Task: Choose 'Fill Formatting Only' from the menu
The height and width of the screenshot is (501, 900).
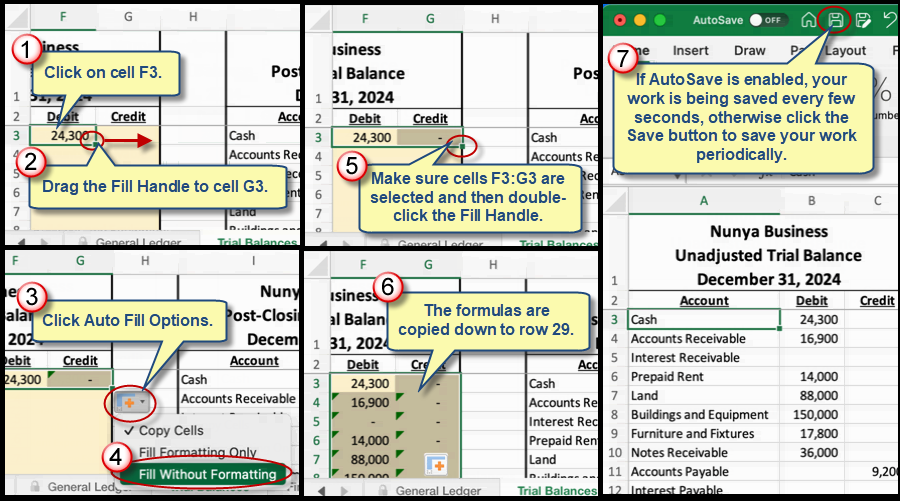Action: point(197,452)
